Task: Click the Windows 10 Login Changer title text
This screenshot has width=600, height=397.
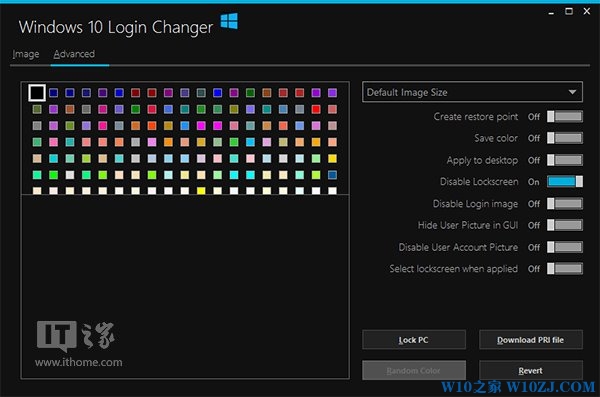Action: click(116, 27)
